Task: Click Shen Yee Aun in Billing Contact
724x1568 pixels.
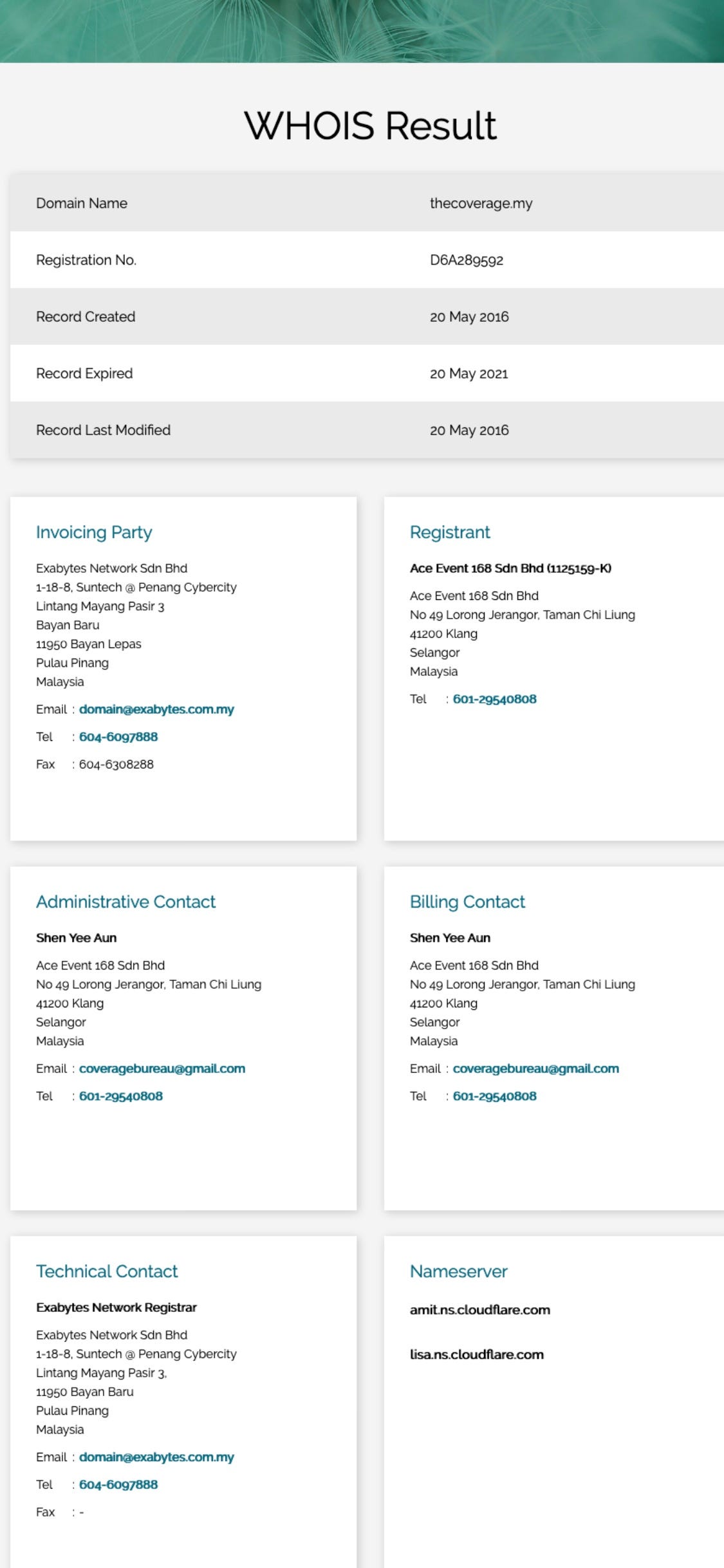Action: click(x=450, y=938)
